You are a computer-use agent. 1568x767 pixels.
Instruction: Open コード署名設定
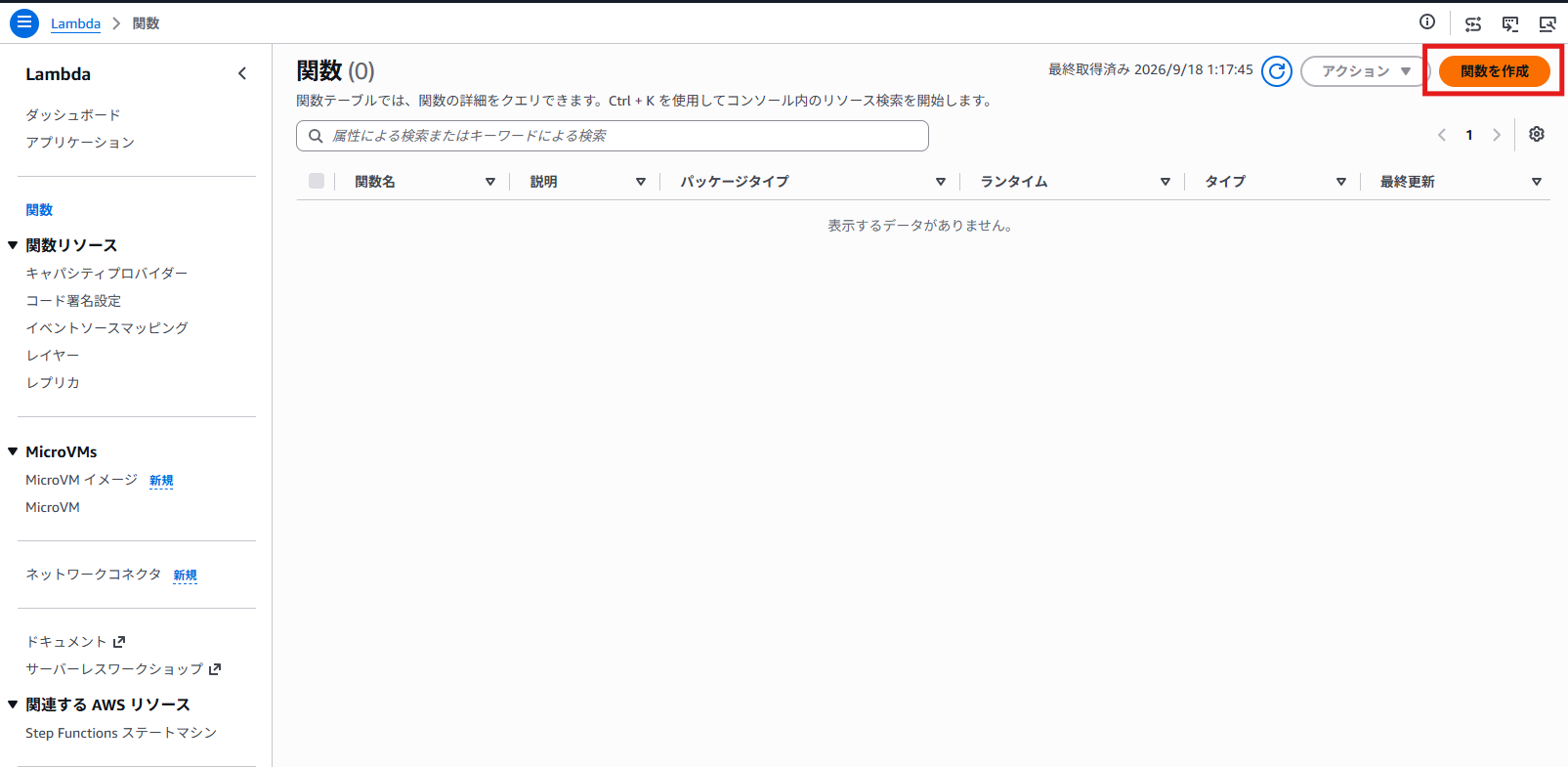point(73,301)
